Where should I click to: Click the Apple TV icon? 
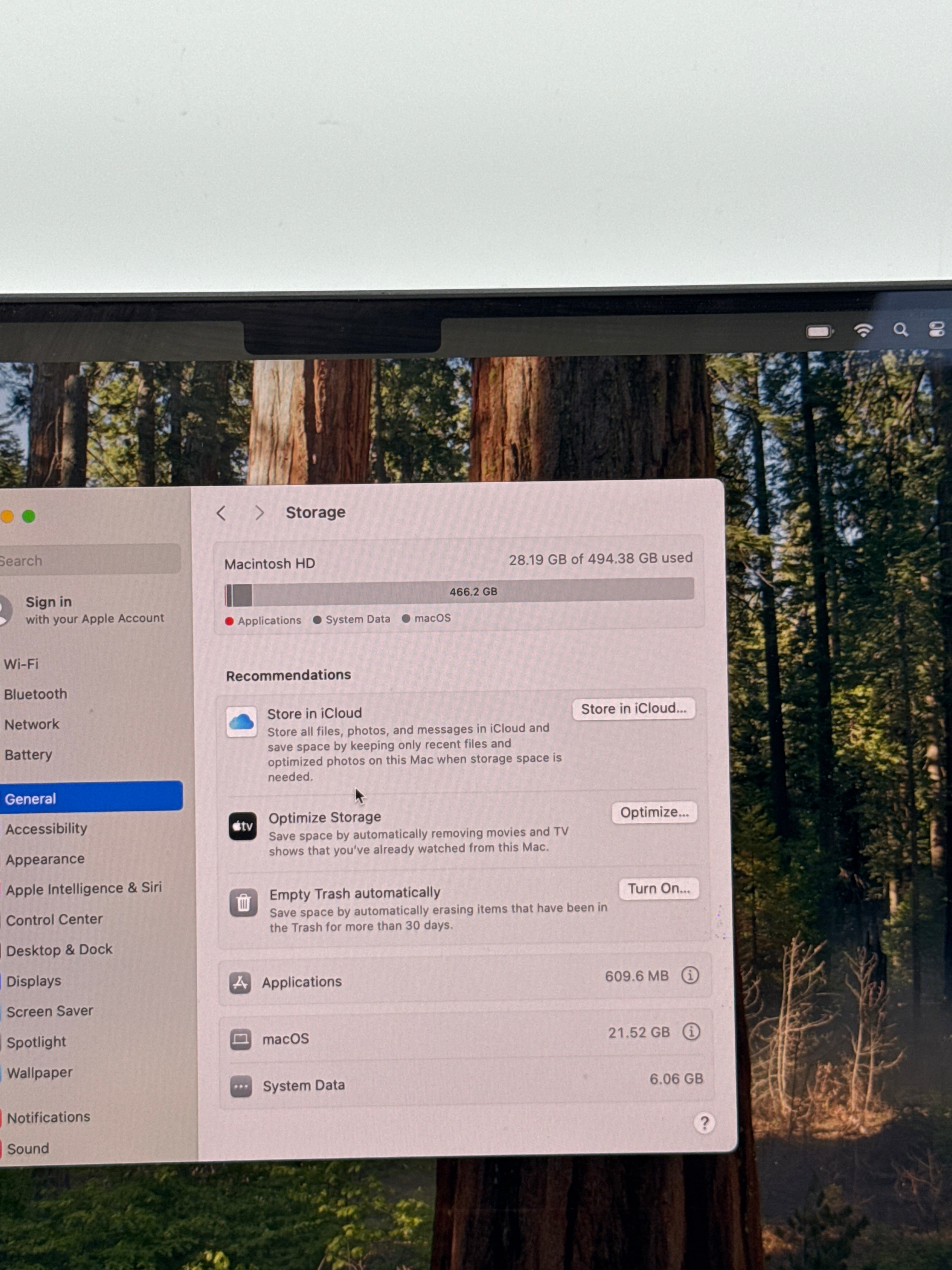tap(243, 826)
